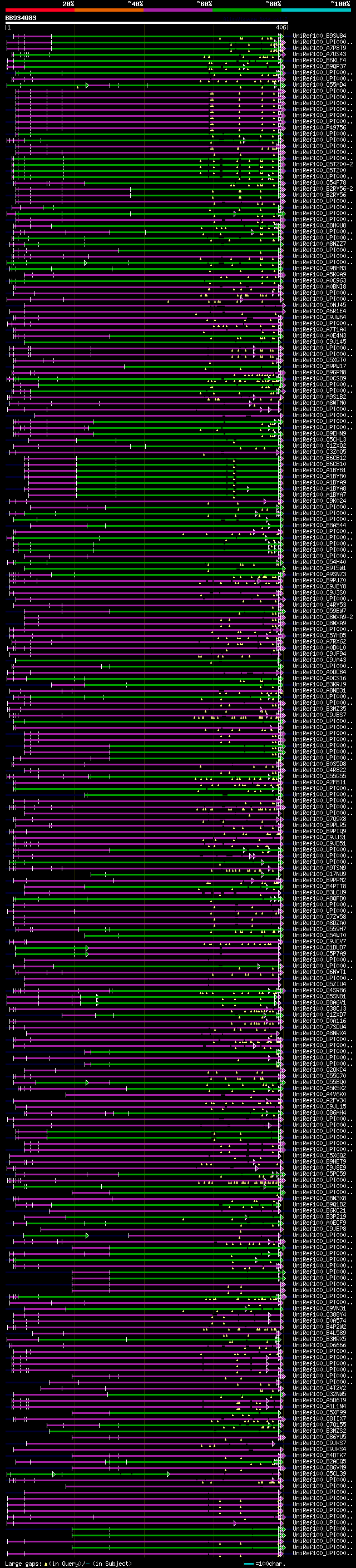Click the cyan ~100% identity legend bar
This screenshot has height=1568, width=356.
click(316, 10)
